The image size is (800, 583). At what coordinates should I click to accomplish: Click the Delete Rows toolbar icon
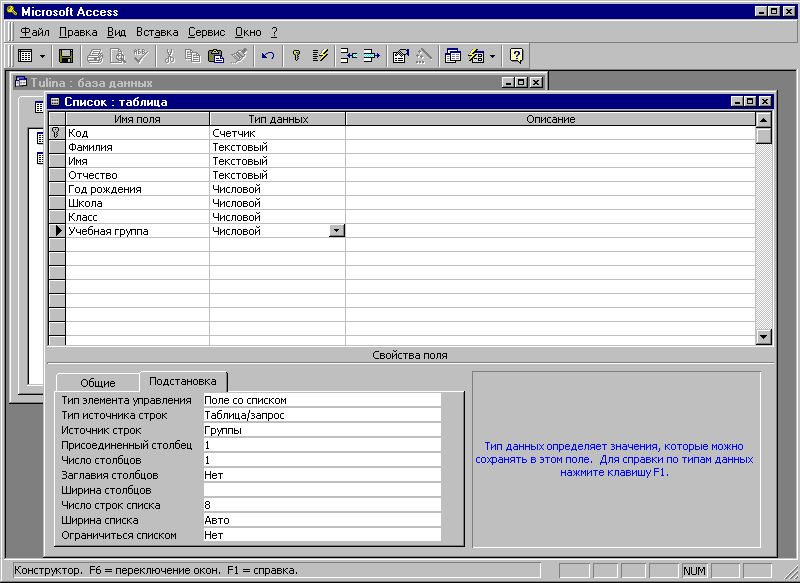point(372,56)
